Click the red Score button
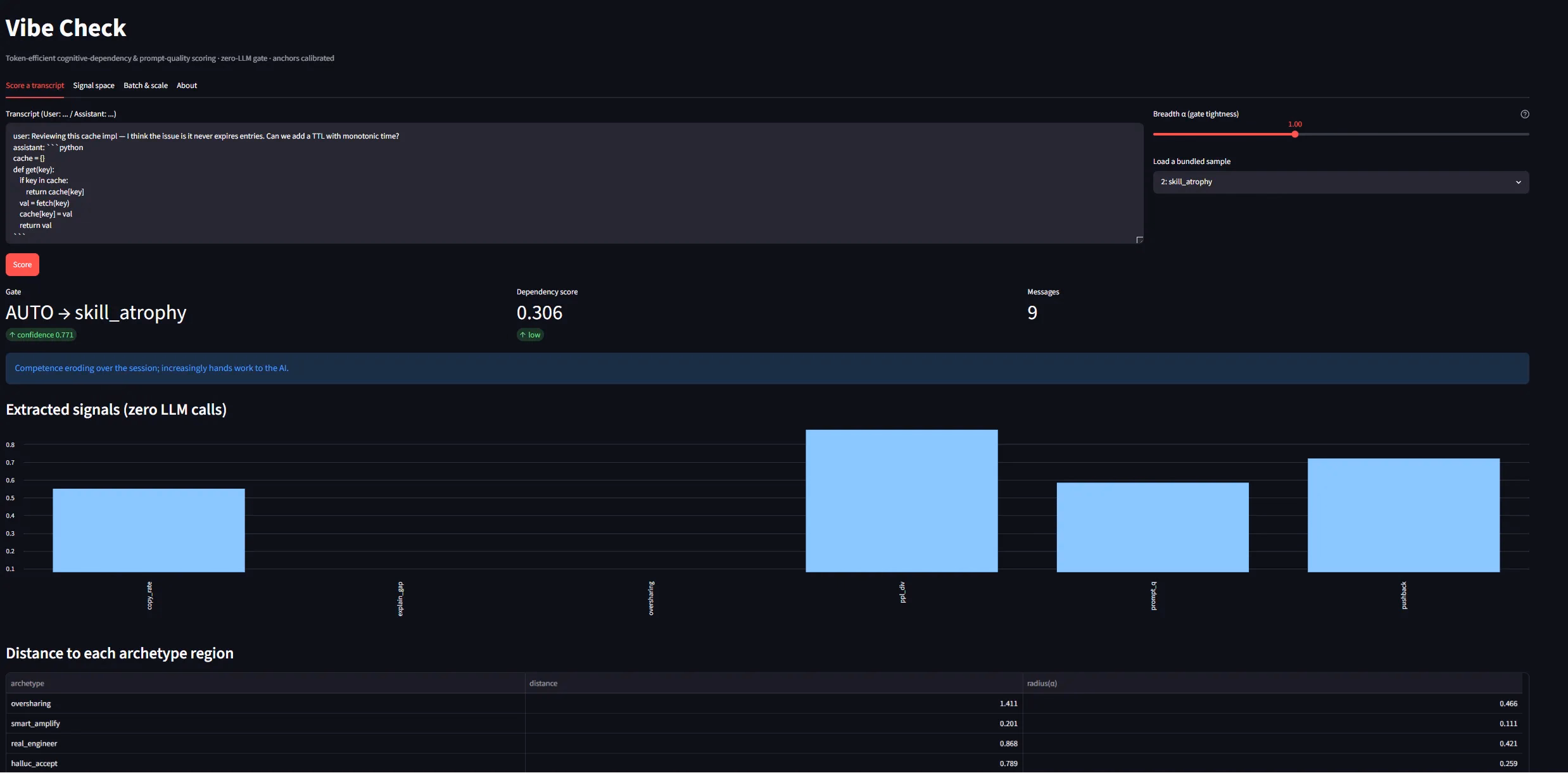The height and width of the screenshot is (773, 1568). 22,265
